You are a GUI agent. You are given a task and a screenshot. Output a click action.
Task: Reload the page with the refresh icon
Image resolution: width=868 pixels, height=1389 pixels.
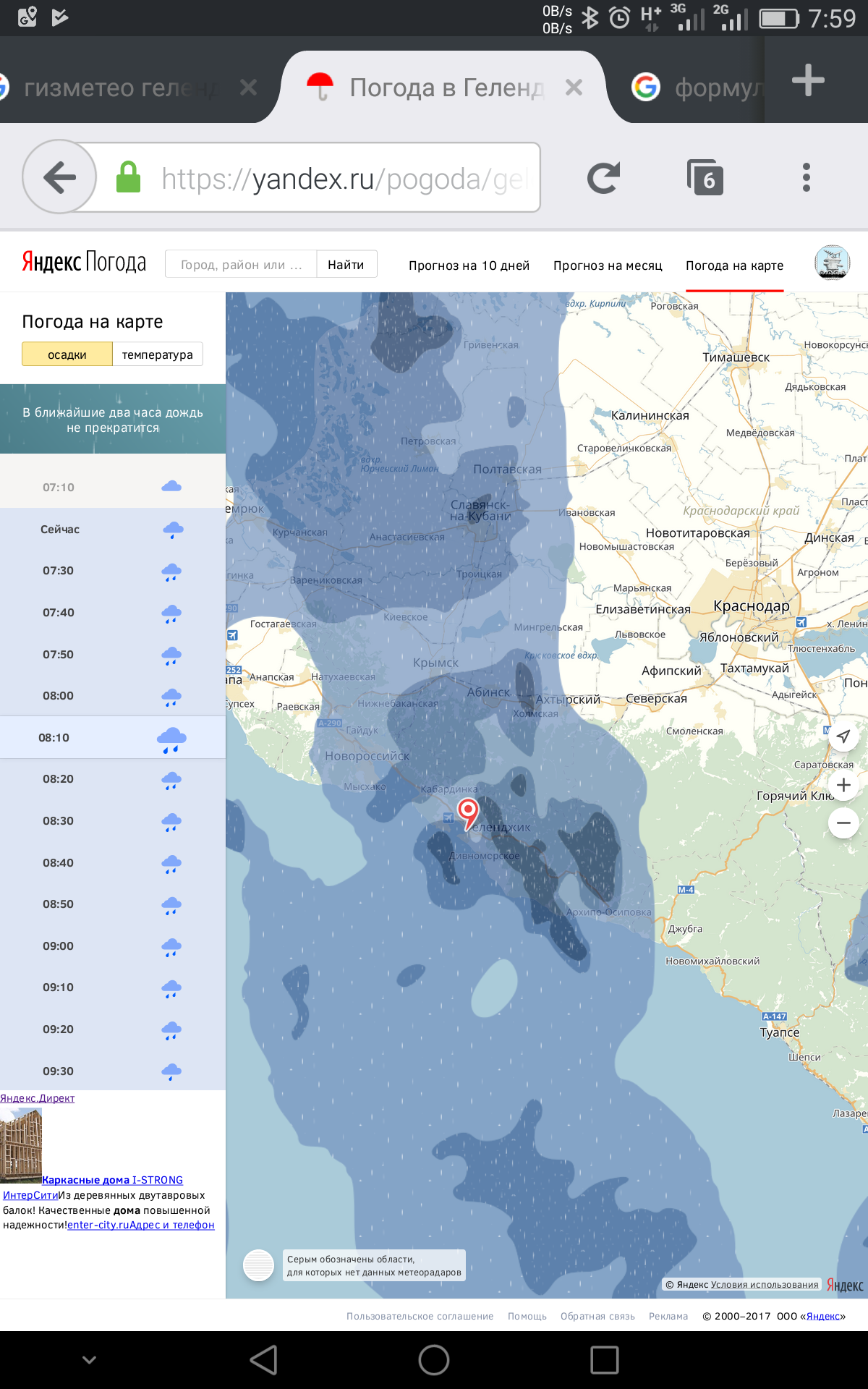(603, 178)
